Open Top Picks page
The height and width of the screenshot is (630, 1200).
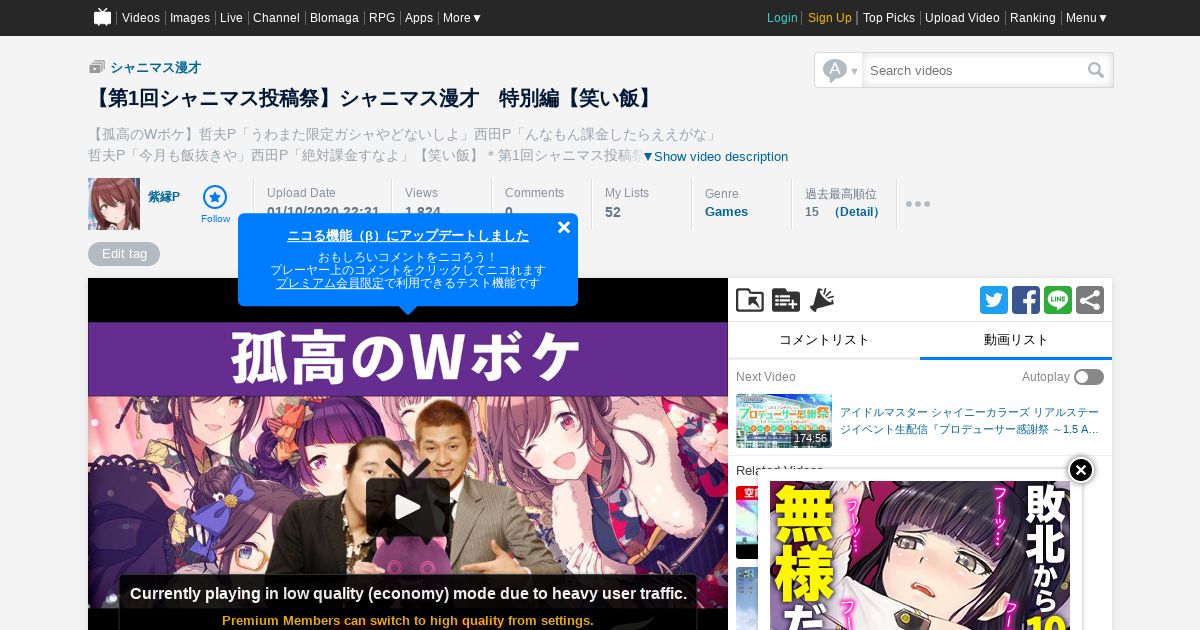889,18
